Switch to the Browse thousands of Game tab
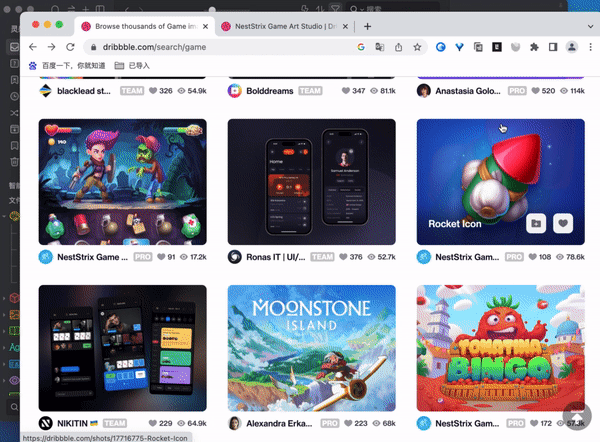This screenshot has height=442, width=600. tap(145, 26)
